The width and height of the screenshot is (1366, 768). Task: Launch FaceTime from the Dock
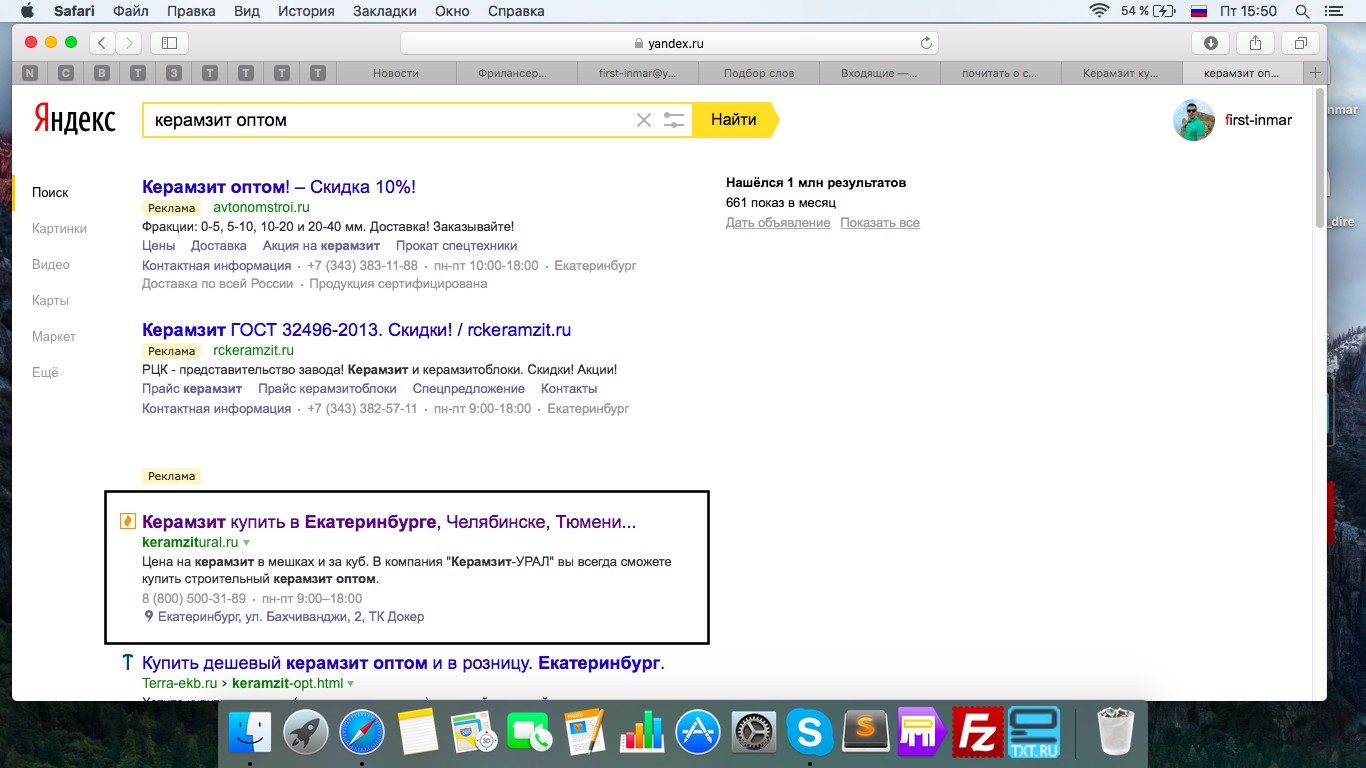529,733
